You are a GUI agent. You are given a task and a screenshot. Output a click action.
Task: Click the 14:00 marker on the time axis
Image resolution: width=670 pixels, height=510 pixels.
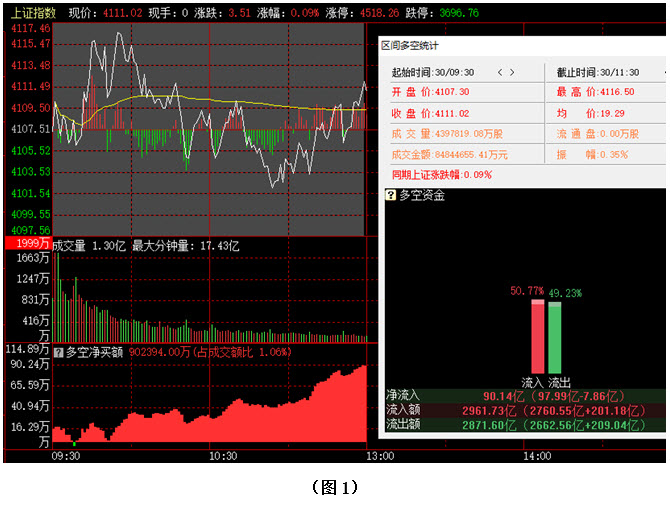click(x=536, y=456)
